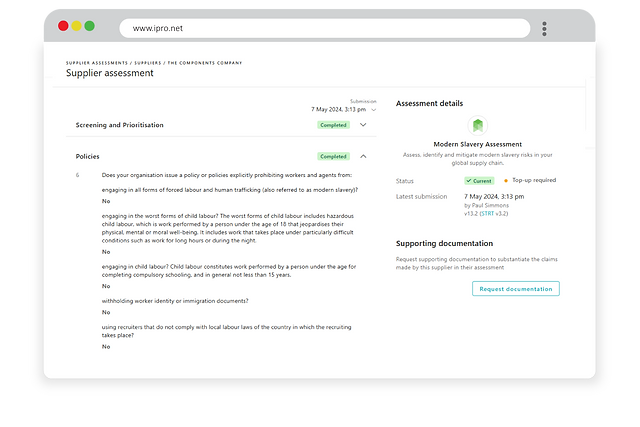The image size is (640, 427).
Task: Expand the Screening and Prioritisation section chevron
Action: click(x=363, y=125)
